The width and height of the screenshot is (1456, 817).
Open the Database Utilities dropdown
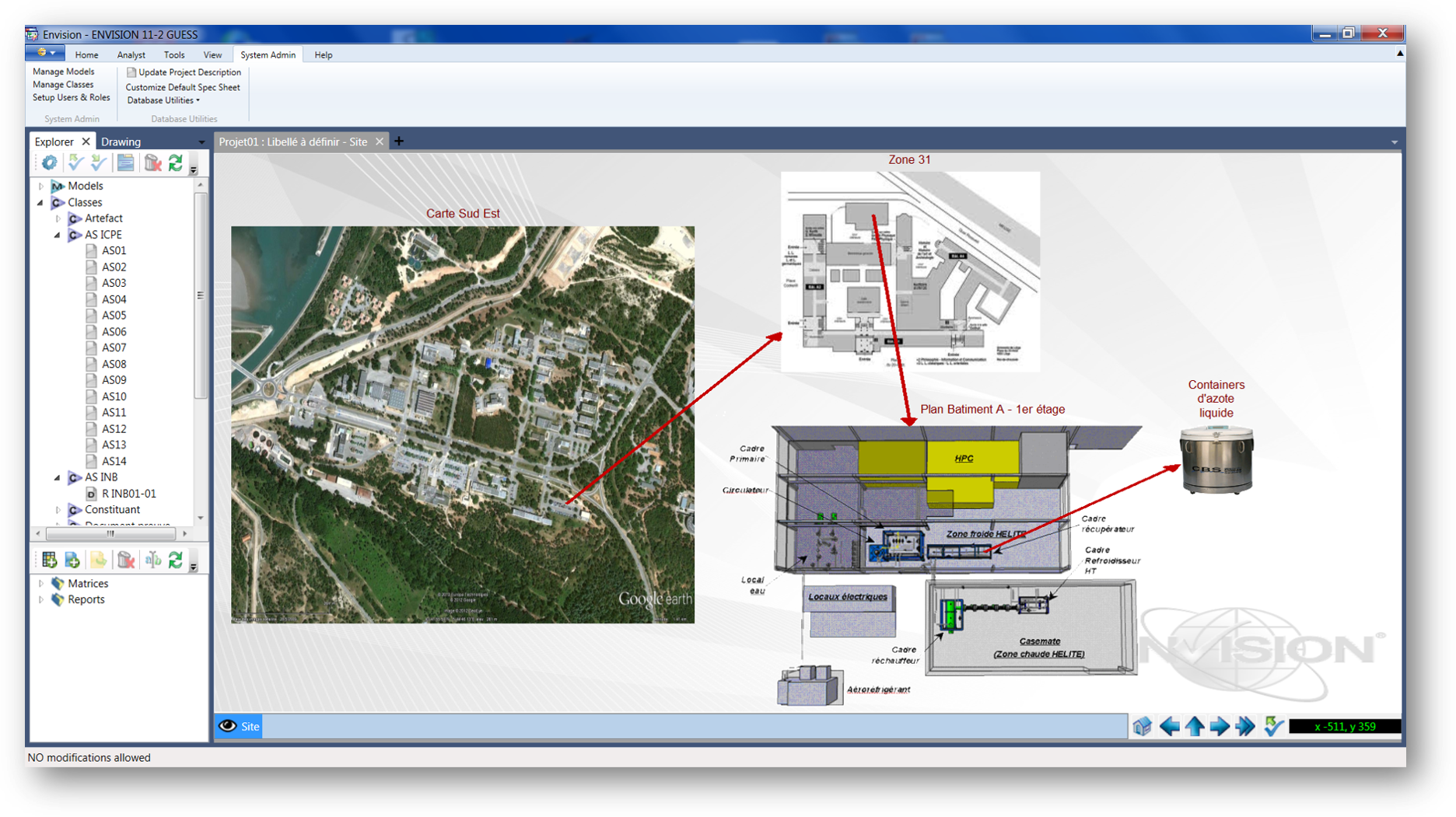point(163,100)
